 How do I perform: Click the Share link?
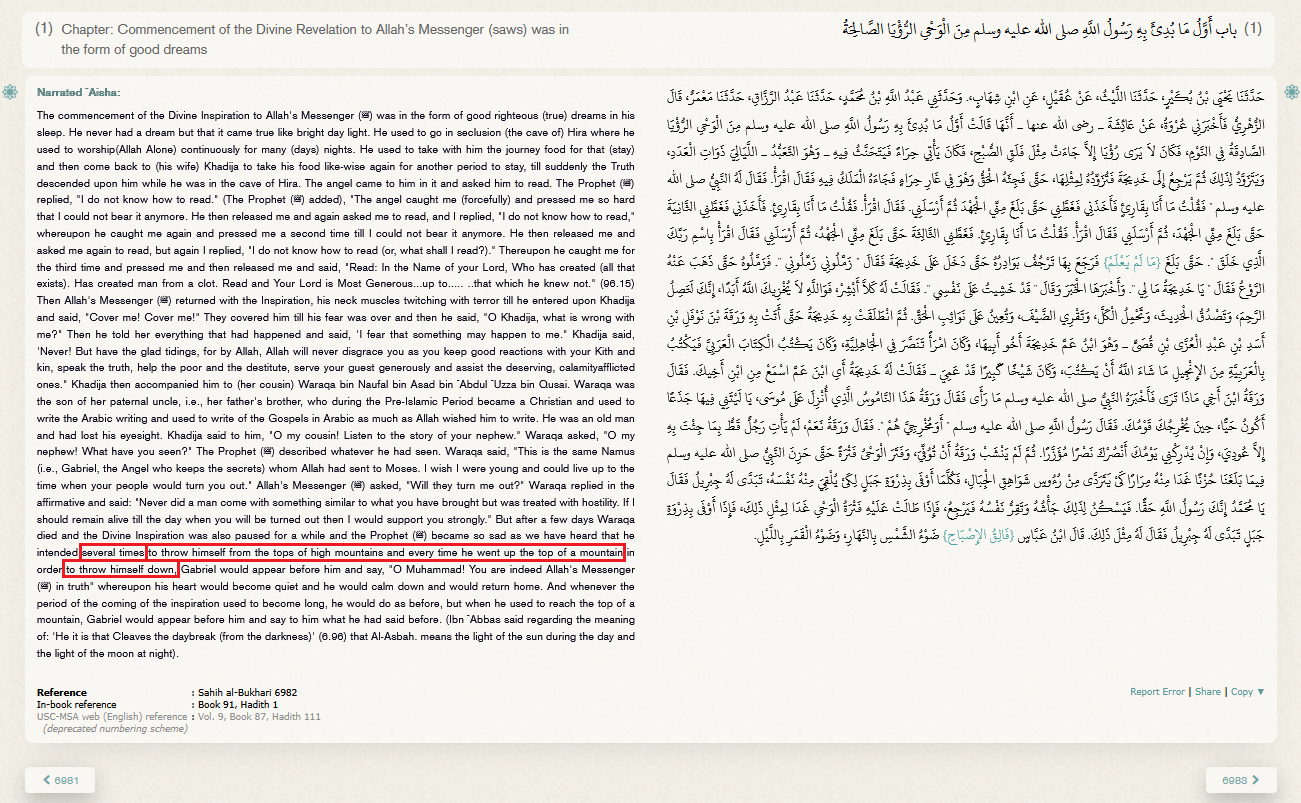click(1208, 692)
